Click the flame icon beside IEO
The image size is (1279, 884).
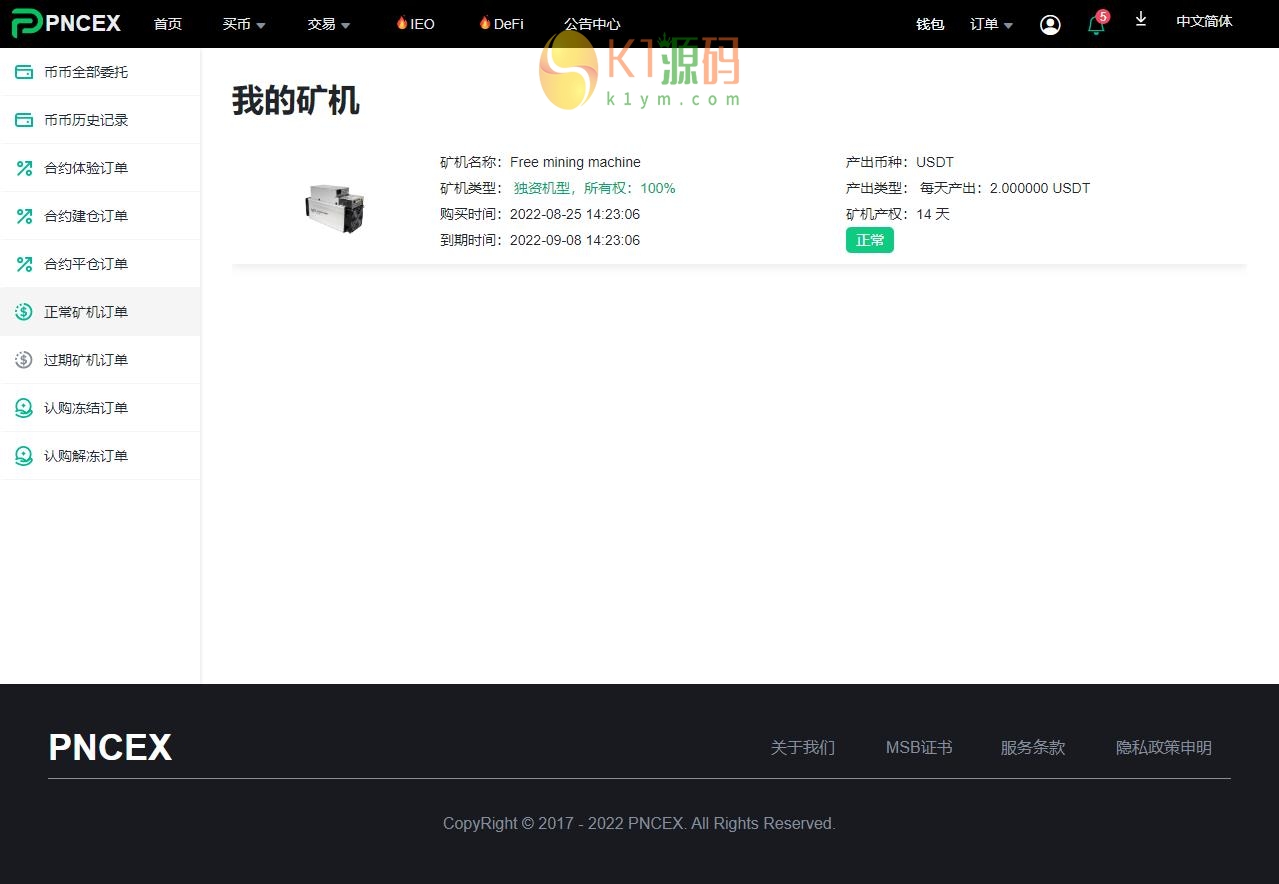(402, 23)
